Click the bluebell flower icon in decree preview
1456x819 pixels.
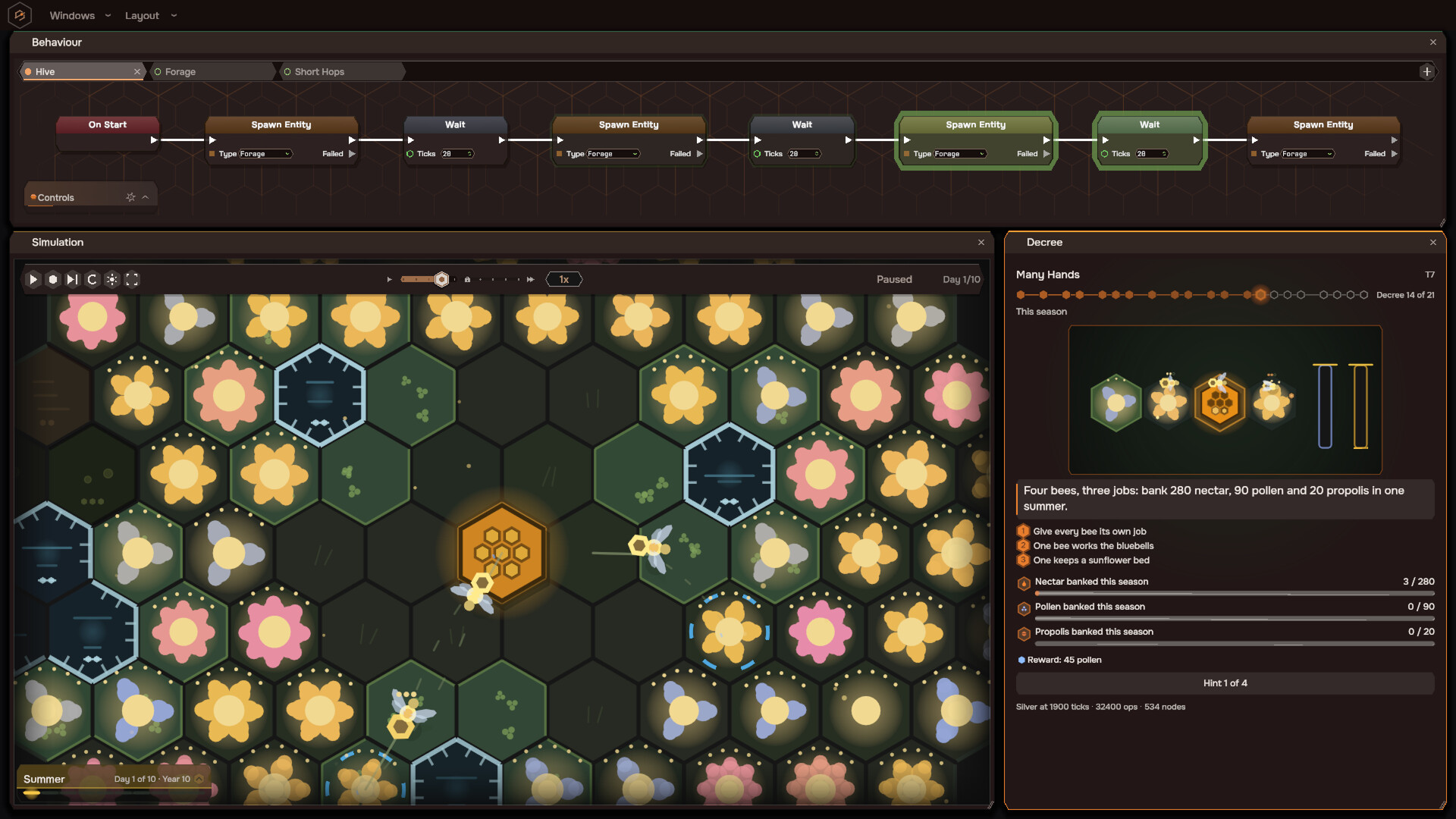point(1116,403)
